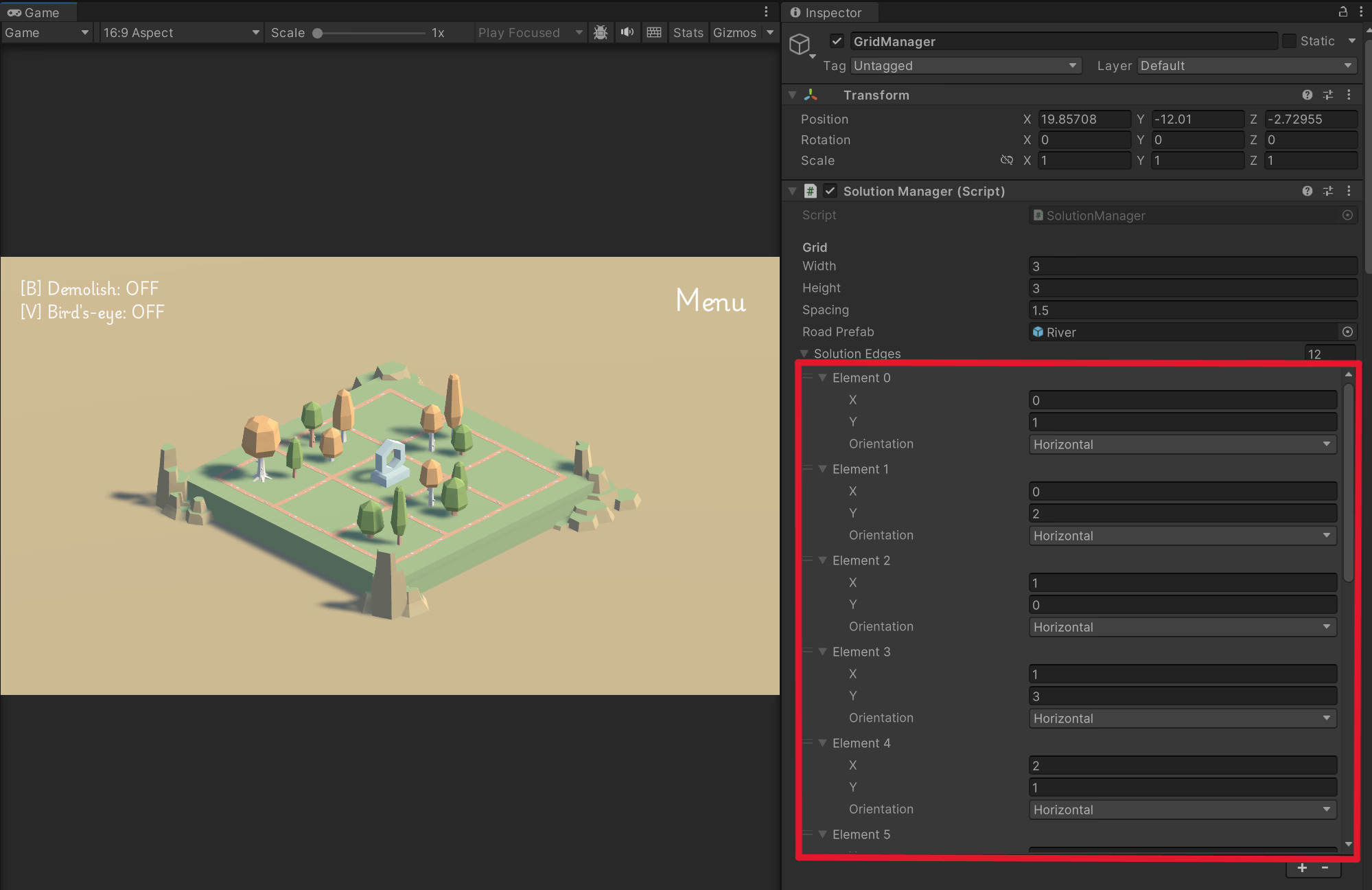Remove a Solution Edges element with minus
Screen dimensions: 1372x890
point(1325,868)
